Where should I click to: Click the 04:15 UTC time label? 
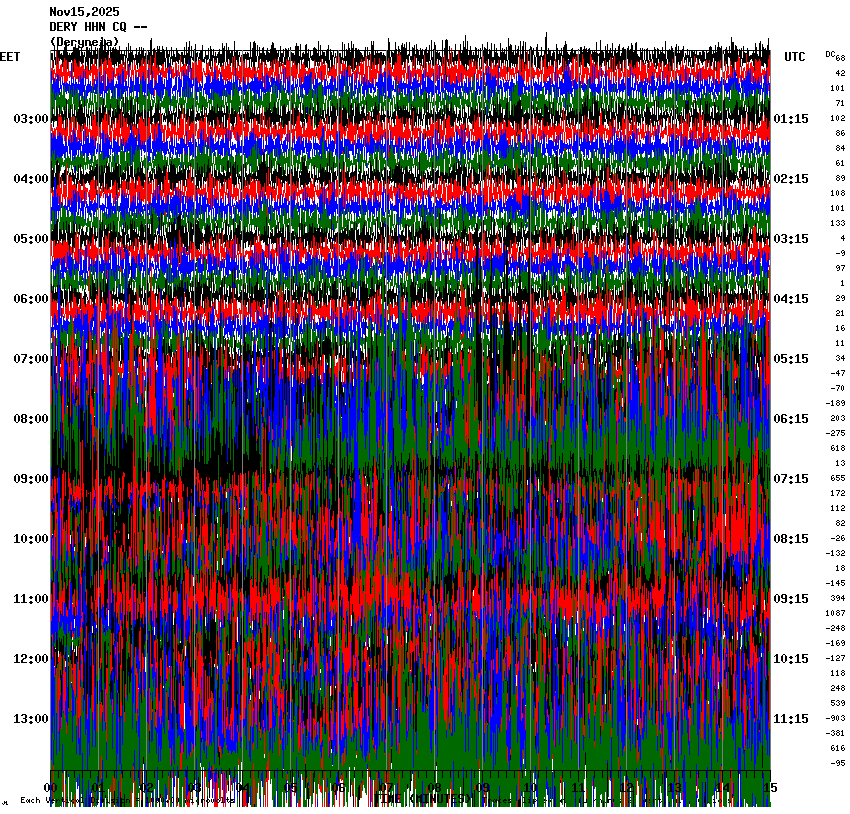pyautogui.click(x=791, y=299)
